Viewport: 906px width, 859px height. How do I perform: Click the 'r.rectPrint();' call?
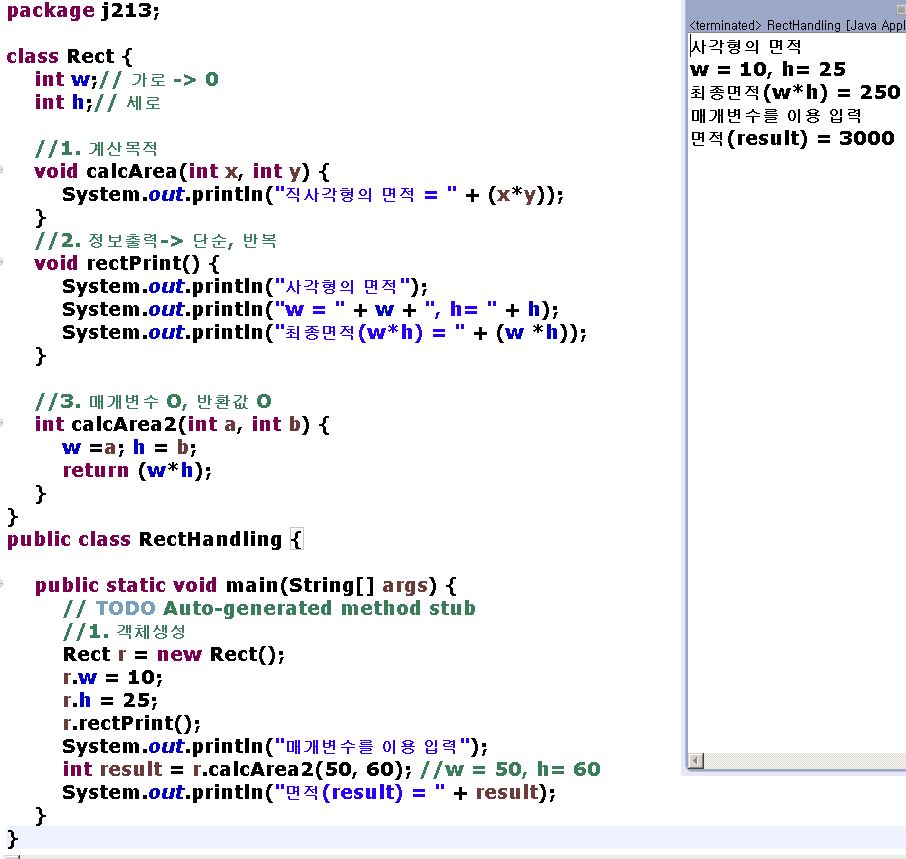point(132,724)
